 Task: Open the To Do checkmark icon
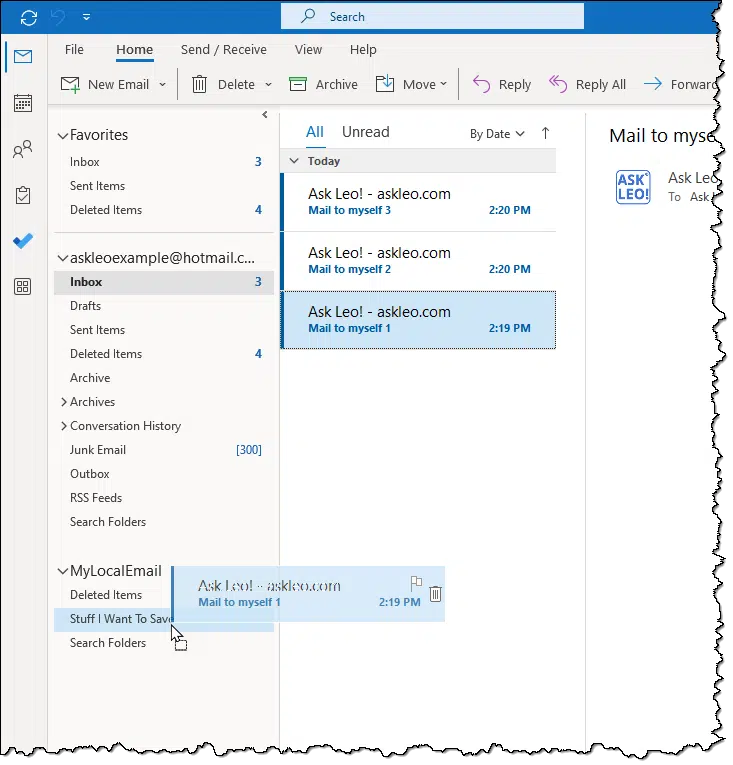click(23, 241)
